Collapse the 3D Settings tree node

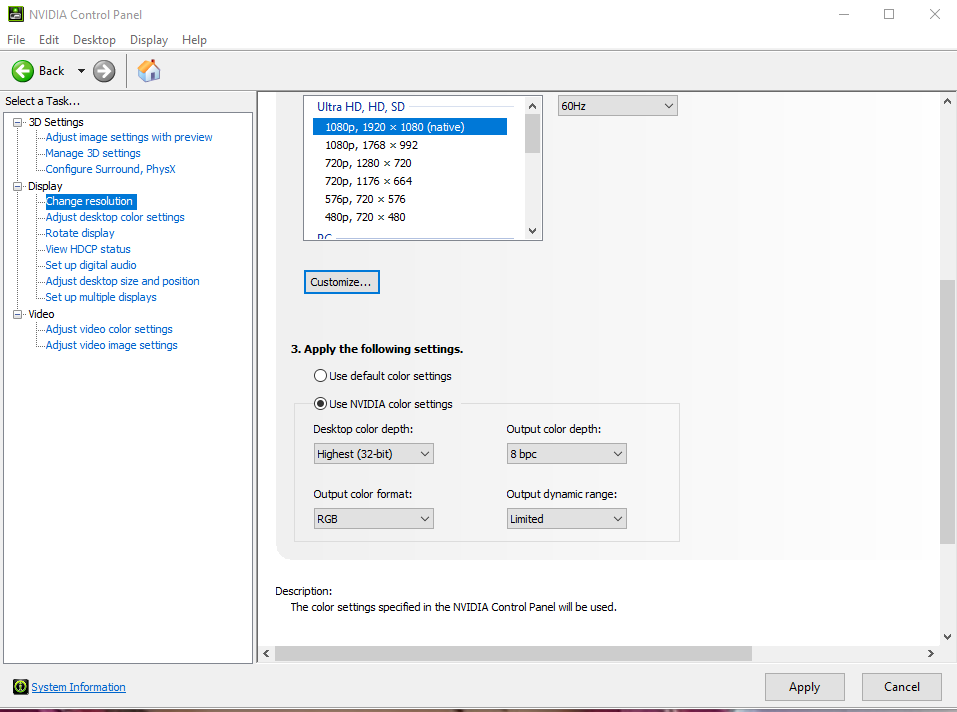click(x=18, y=122)
